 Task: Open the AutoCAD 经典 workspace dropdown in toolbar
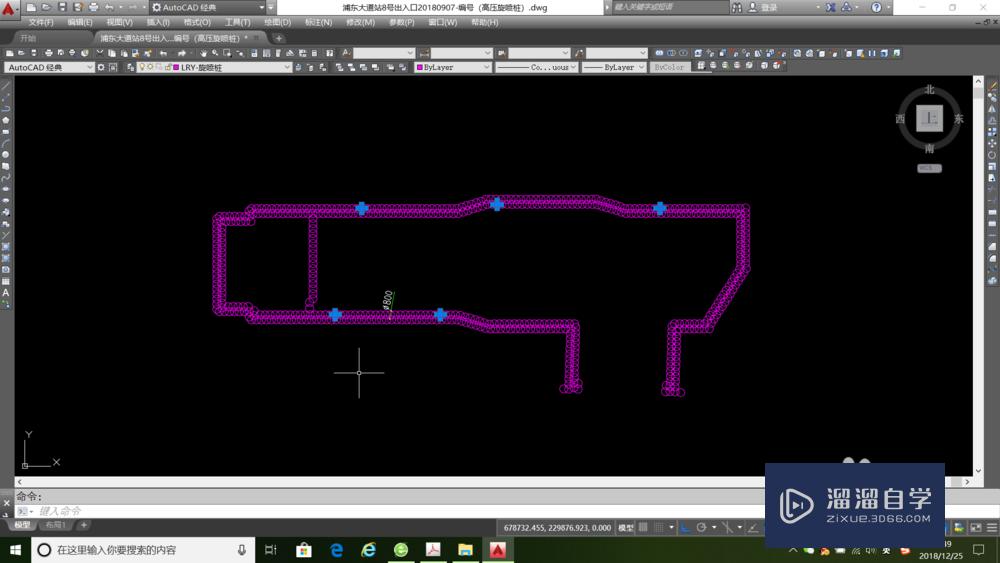coord(50,67)
